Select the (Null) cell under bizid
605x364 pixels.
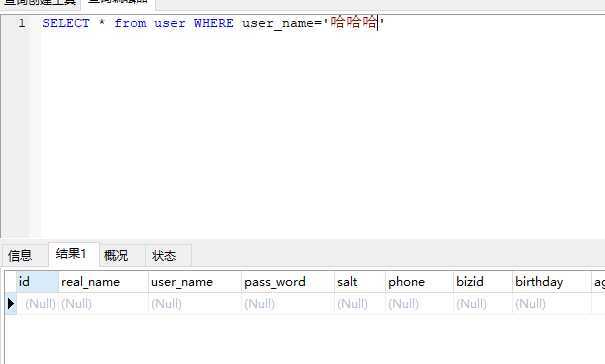pos(483,304)
